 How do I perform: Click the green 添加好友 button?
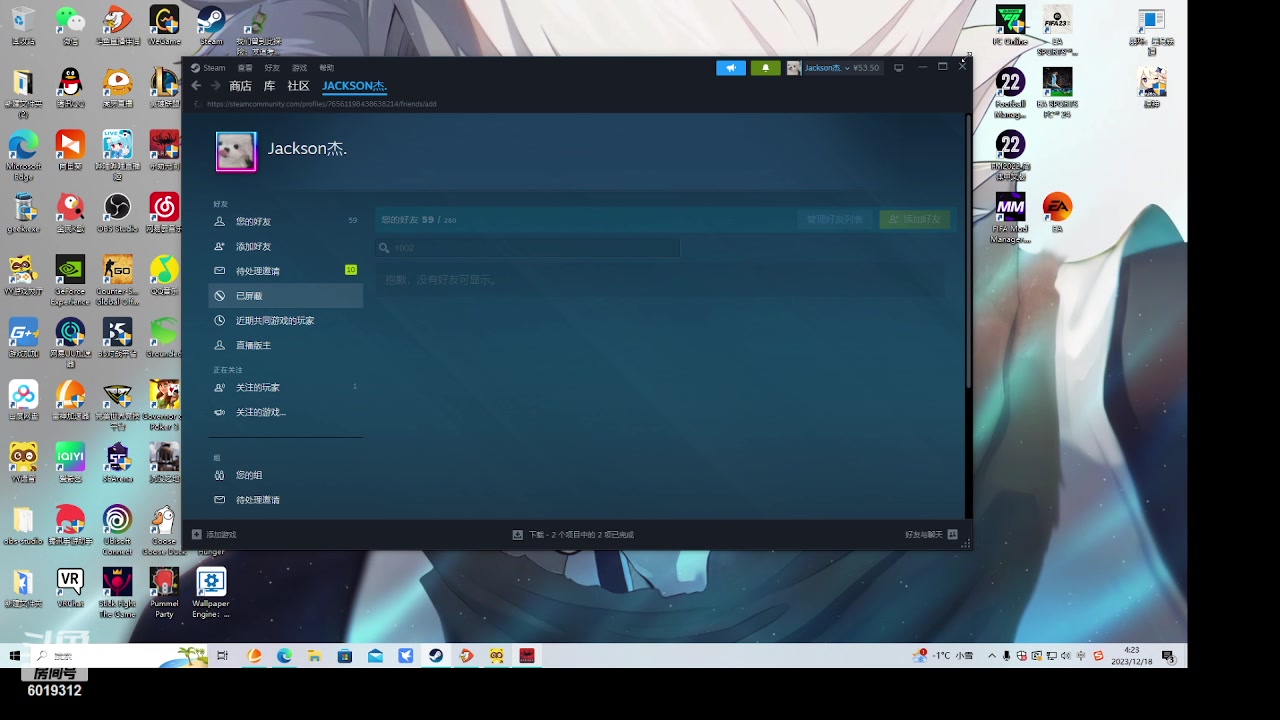click(x=914, y=219)
